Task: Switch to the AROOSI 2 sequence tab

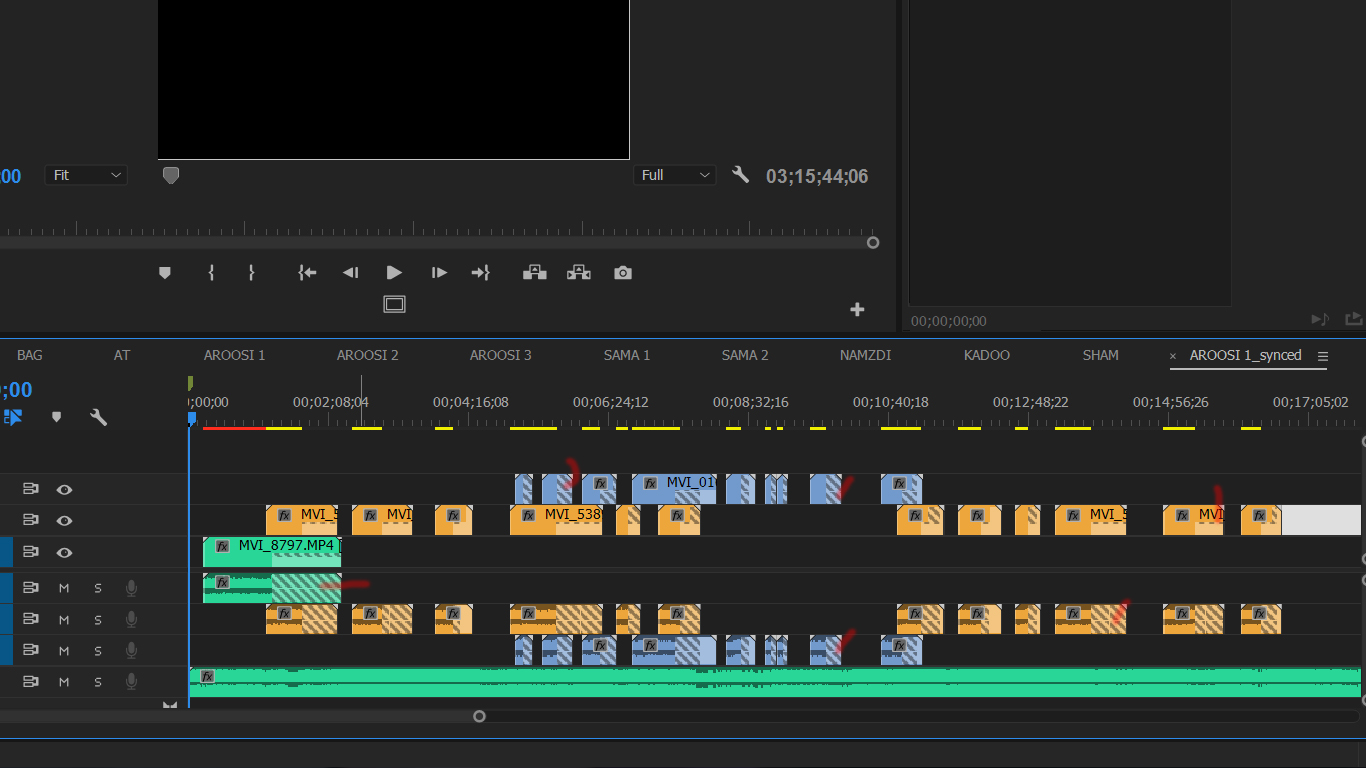Action: (x=367, y=355)
